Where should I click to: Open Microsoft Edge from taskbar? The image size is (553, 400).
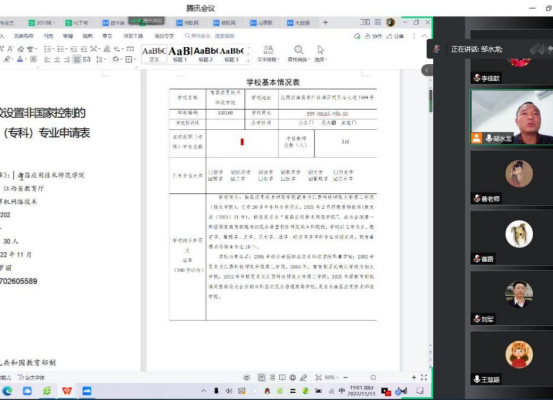click(x=7, y=391)
